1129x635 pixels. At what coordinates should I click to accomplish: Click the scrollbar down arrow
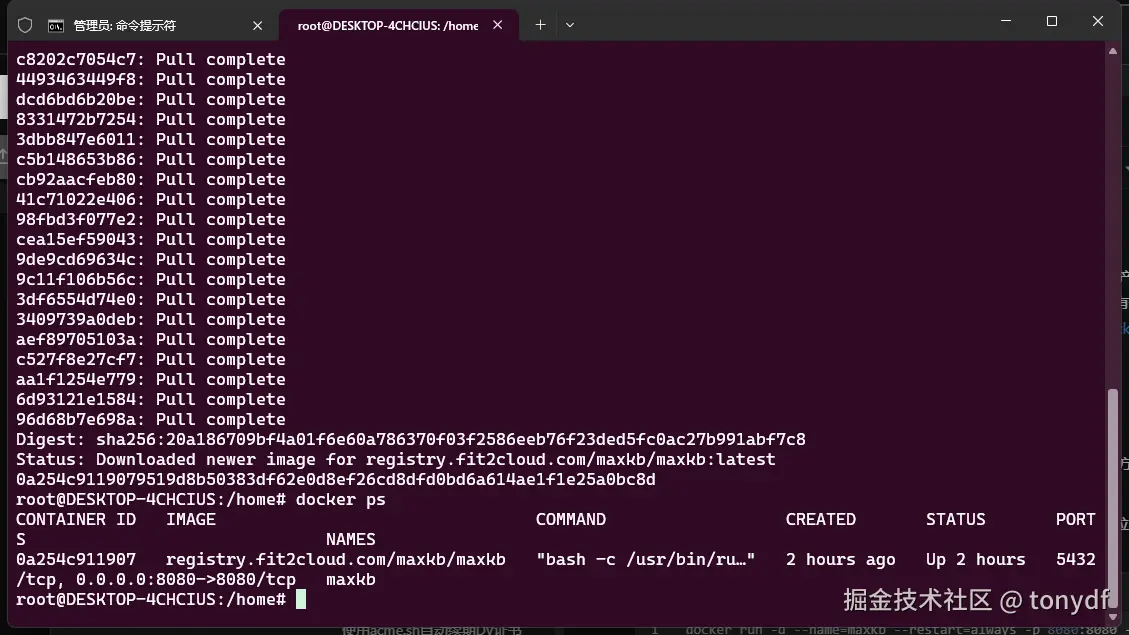[x=1113, y=617]
